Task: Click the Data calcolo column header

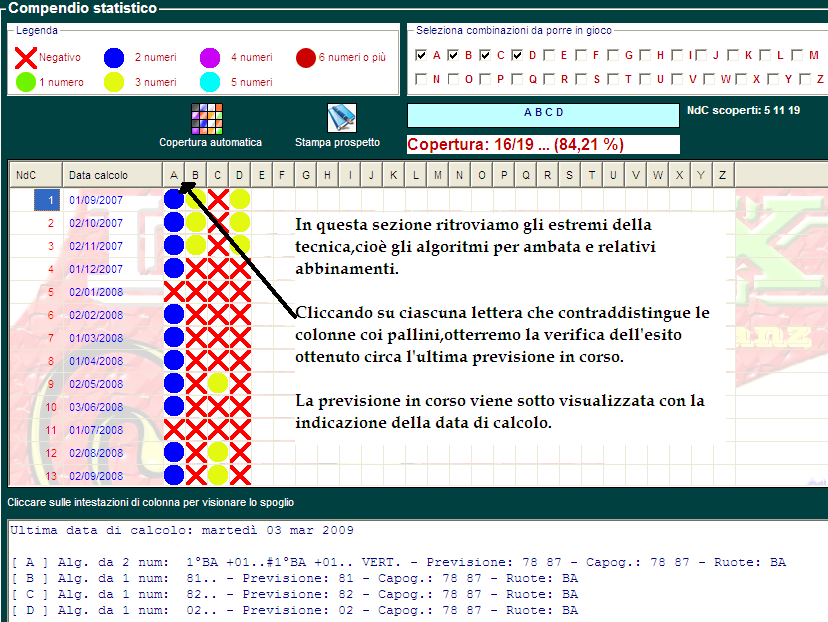Action: pyautogui.click(x=112, y=175)
